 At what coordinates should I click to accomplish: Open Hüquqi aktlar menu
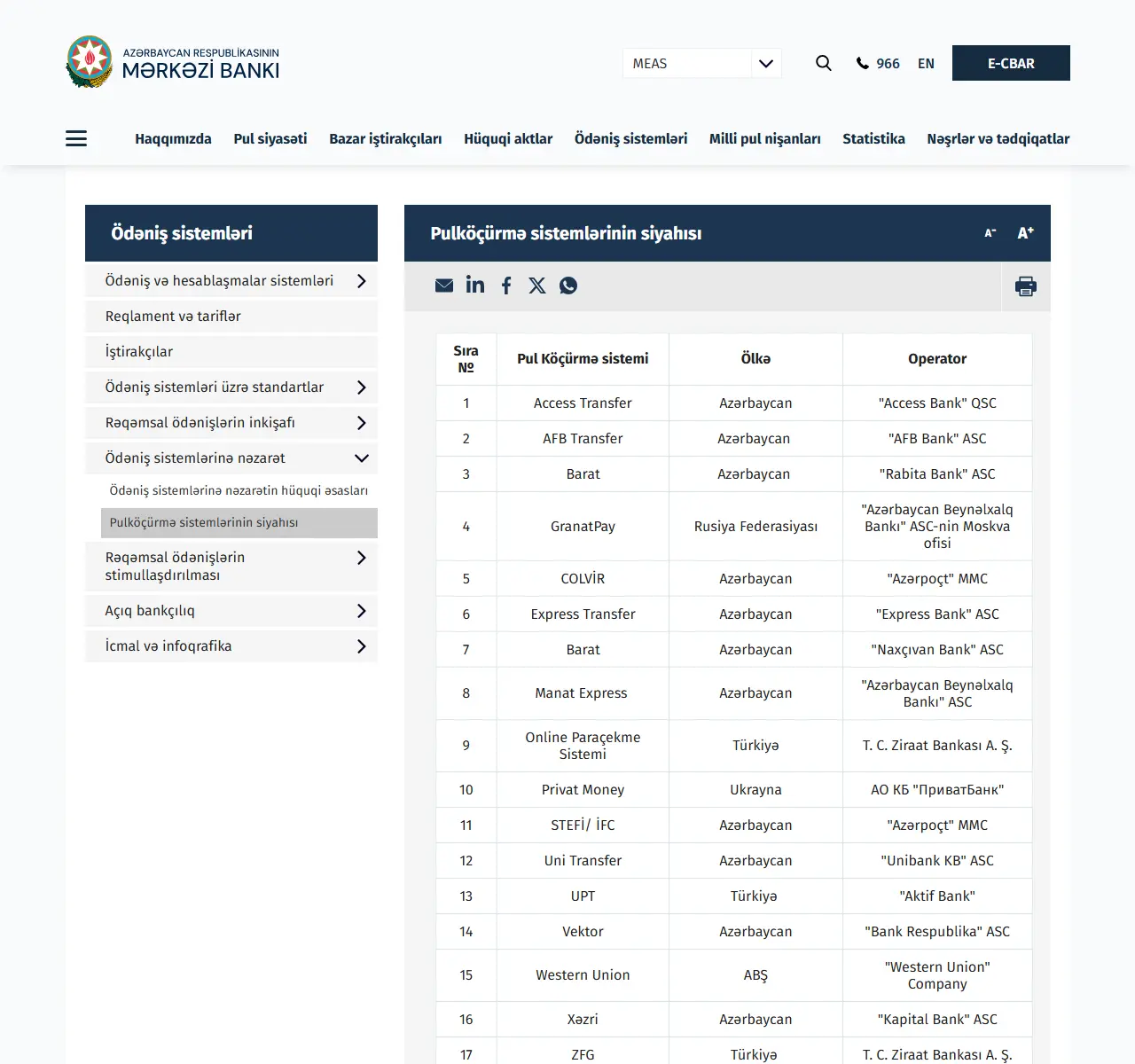click(x=508, y=139)
